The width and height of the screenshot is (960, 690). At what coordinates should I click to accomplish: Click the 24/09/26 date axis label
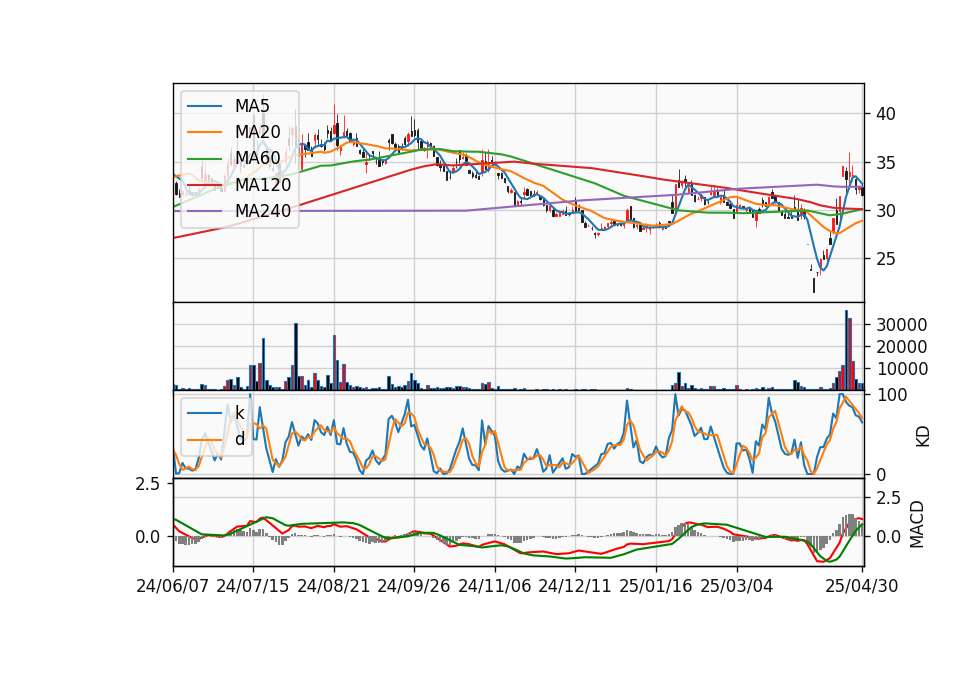pos(414,586)
